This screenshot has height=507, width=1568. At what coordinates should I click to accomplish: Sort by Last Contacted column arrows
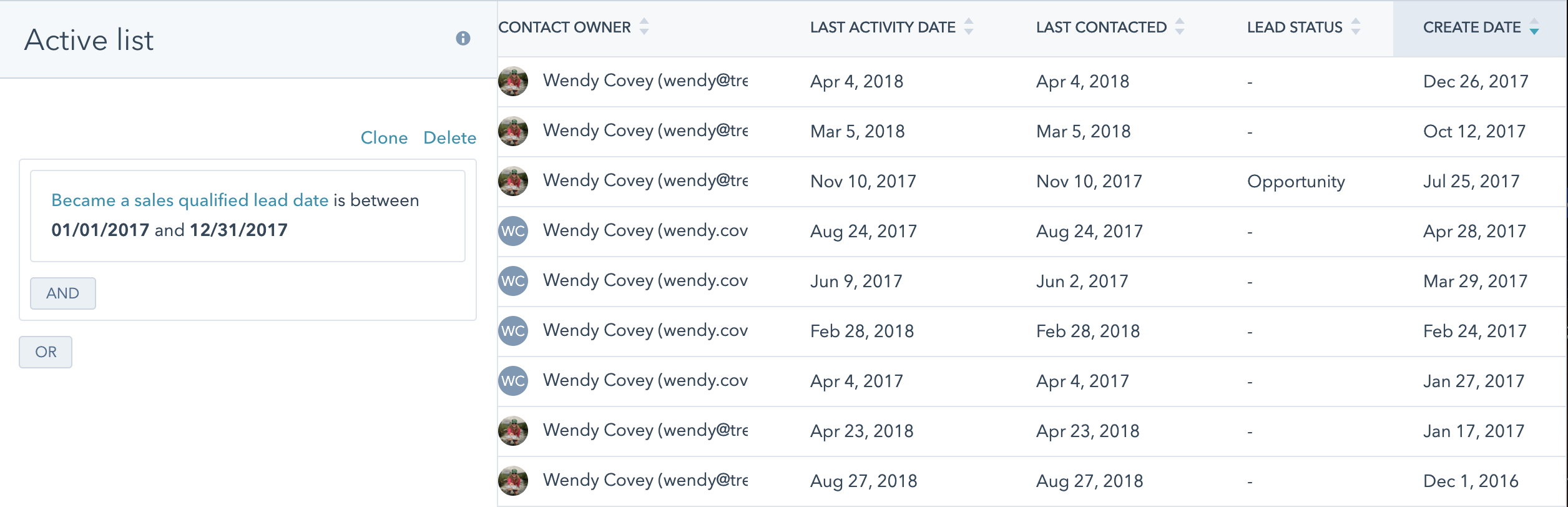click(1180, 27)
